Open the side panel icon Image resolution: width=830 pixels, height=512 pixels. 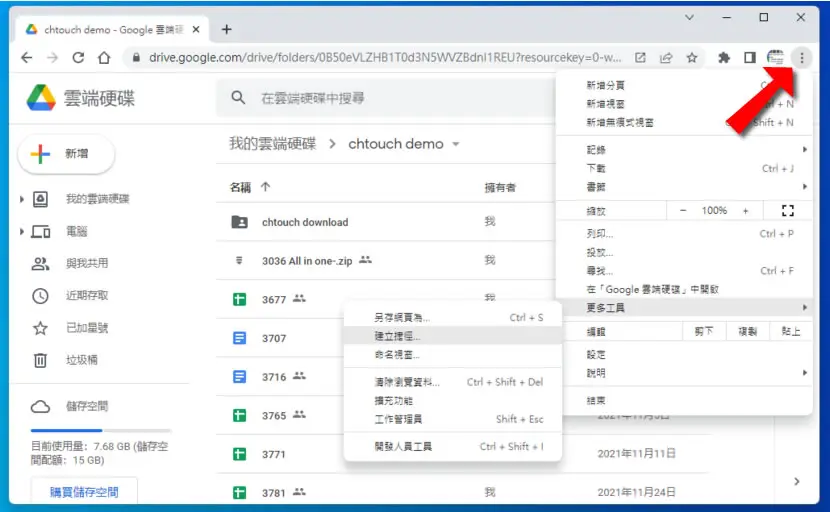750,58
